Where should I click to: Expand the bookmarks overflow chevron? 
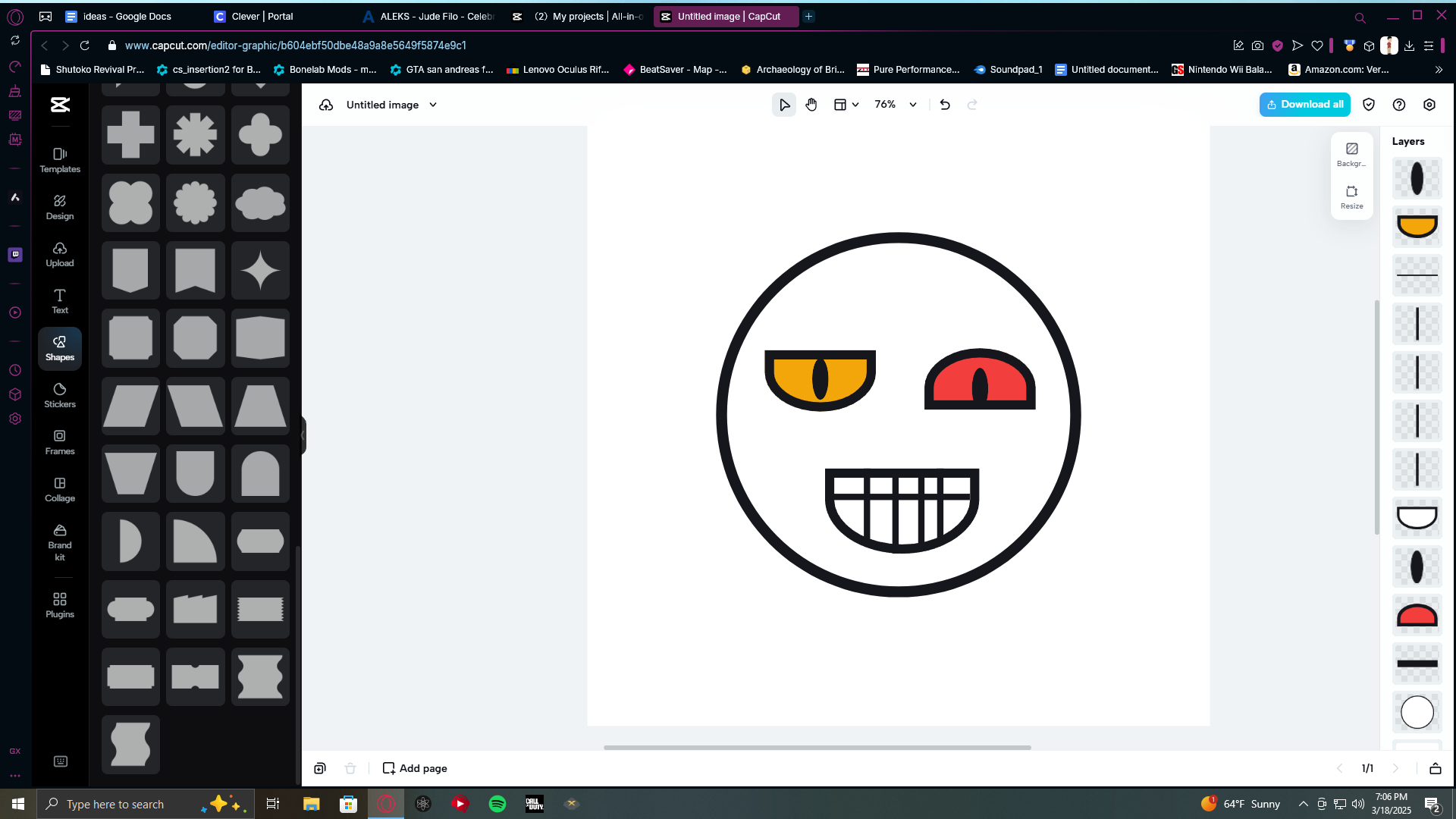pyautogui.click(x=1439, y=69)
